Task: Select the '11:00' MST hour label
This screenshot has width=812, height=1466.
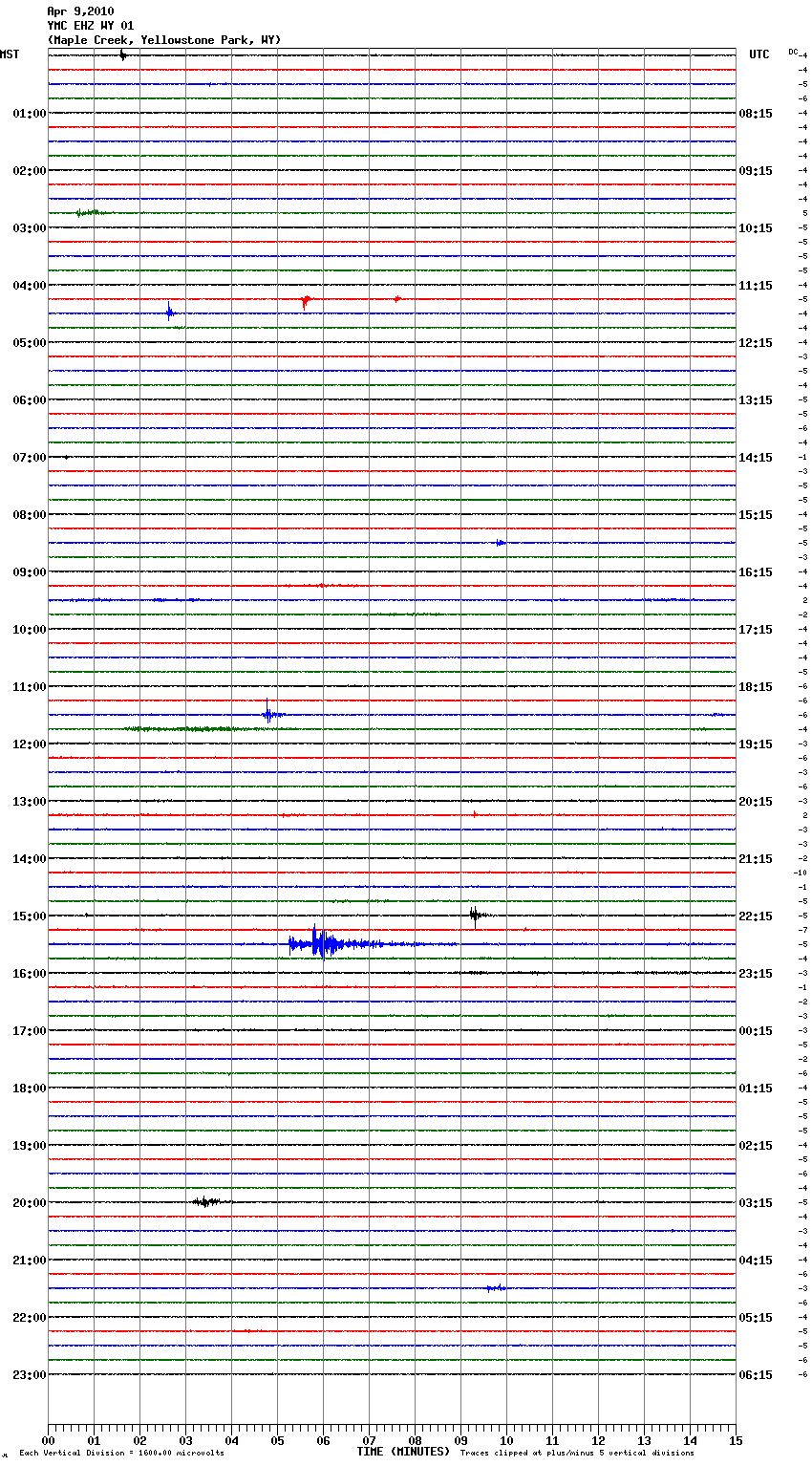Action: 30,687
